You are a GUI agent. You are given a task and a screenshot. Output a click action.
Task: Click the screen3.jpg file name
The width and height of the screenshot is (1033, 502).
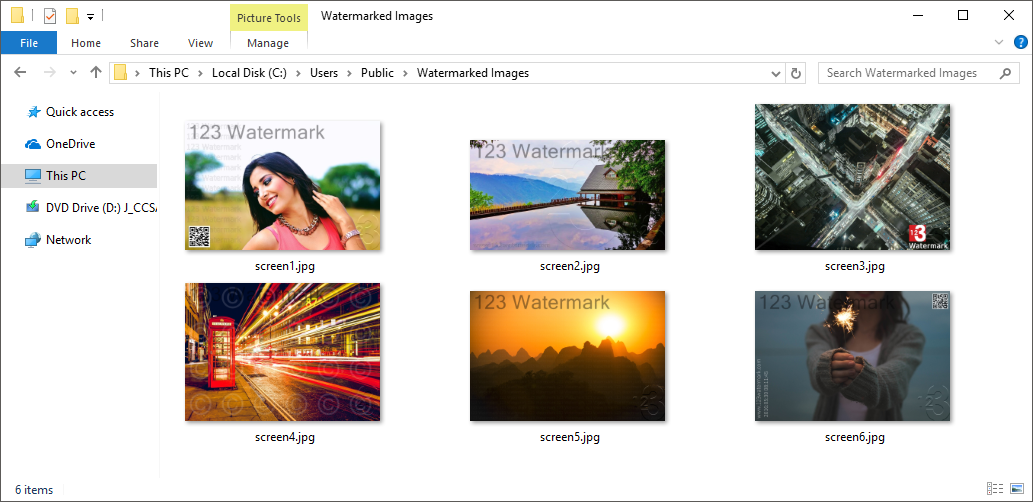854,267
